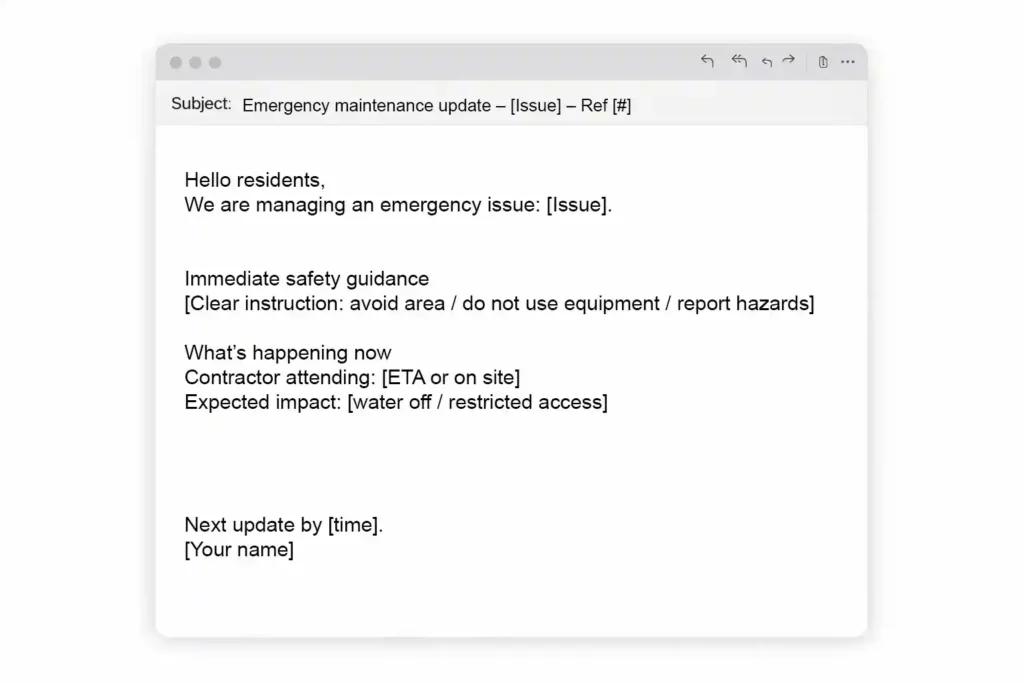The image size is (1024, 683).
Task: Click the "Hello residents," greeting line
Action: (x=255, y=180)
